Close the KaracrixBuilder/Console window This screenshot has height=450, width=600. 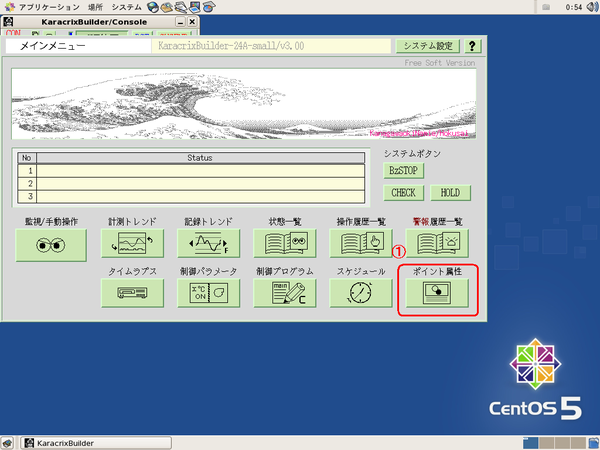(x=192, y=22)
